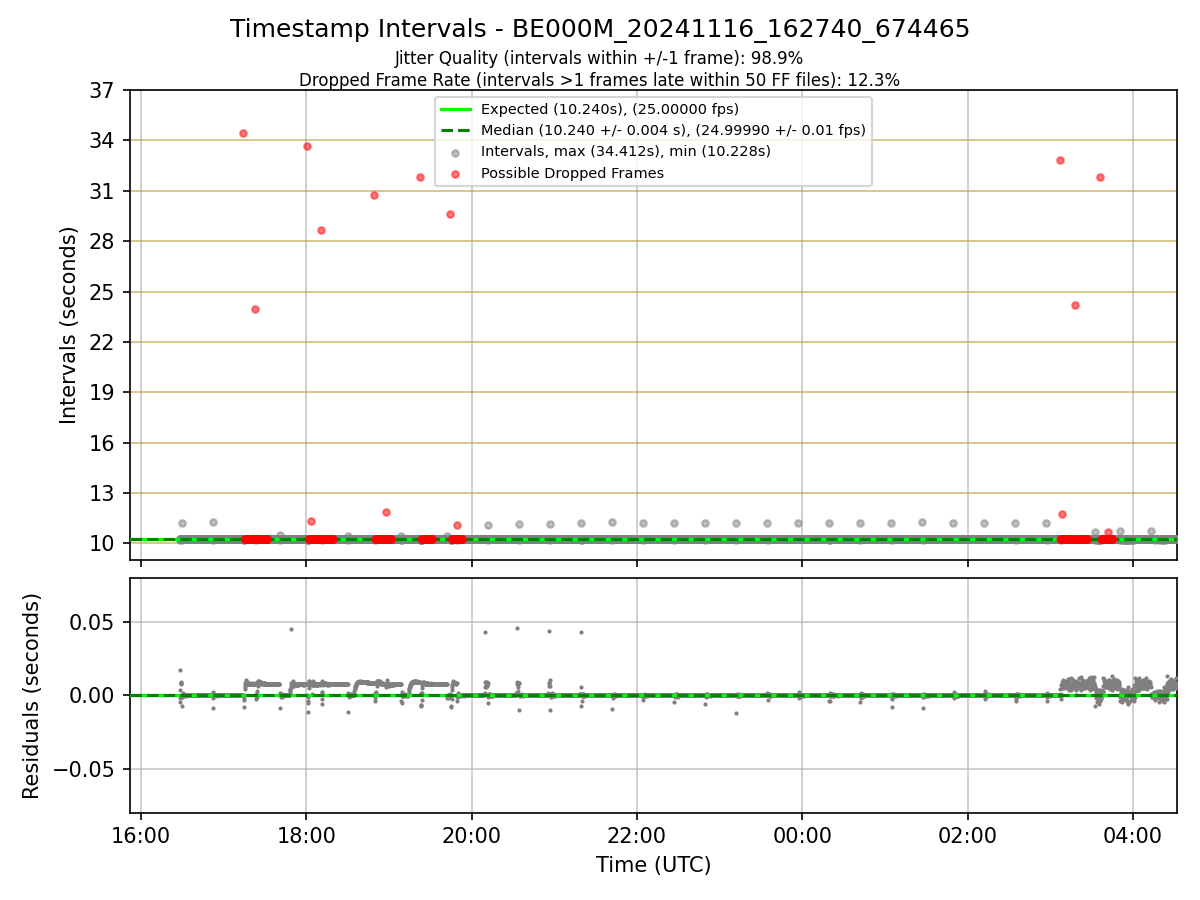Click the 'Residuals (seconds)' y-axis label
1200x900 pixels.
tap(32, 696)
